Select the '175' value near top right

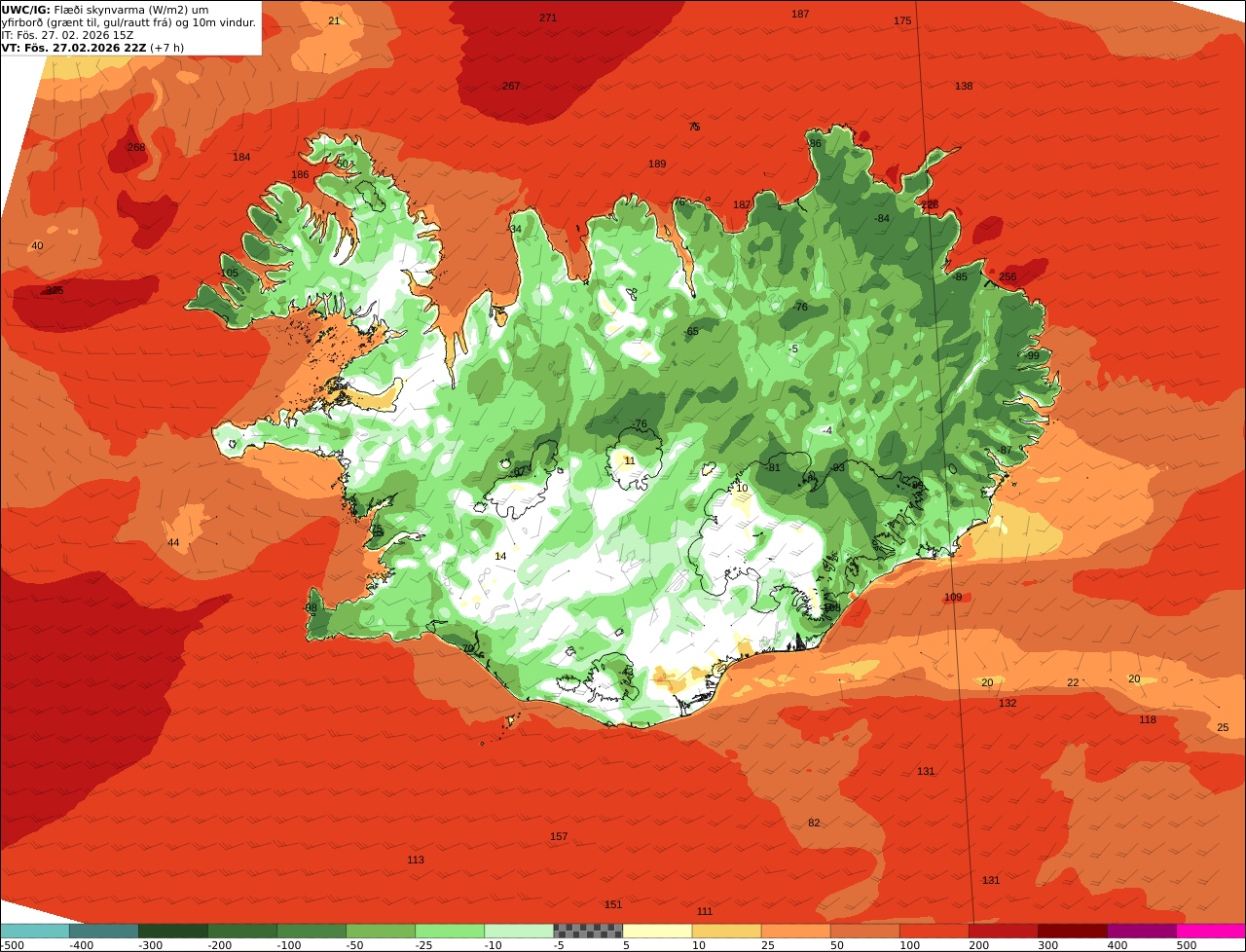(902, 20)
